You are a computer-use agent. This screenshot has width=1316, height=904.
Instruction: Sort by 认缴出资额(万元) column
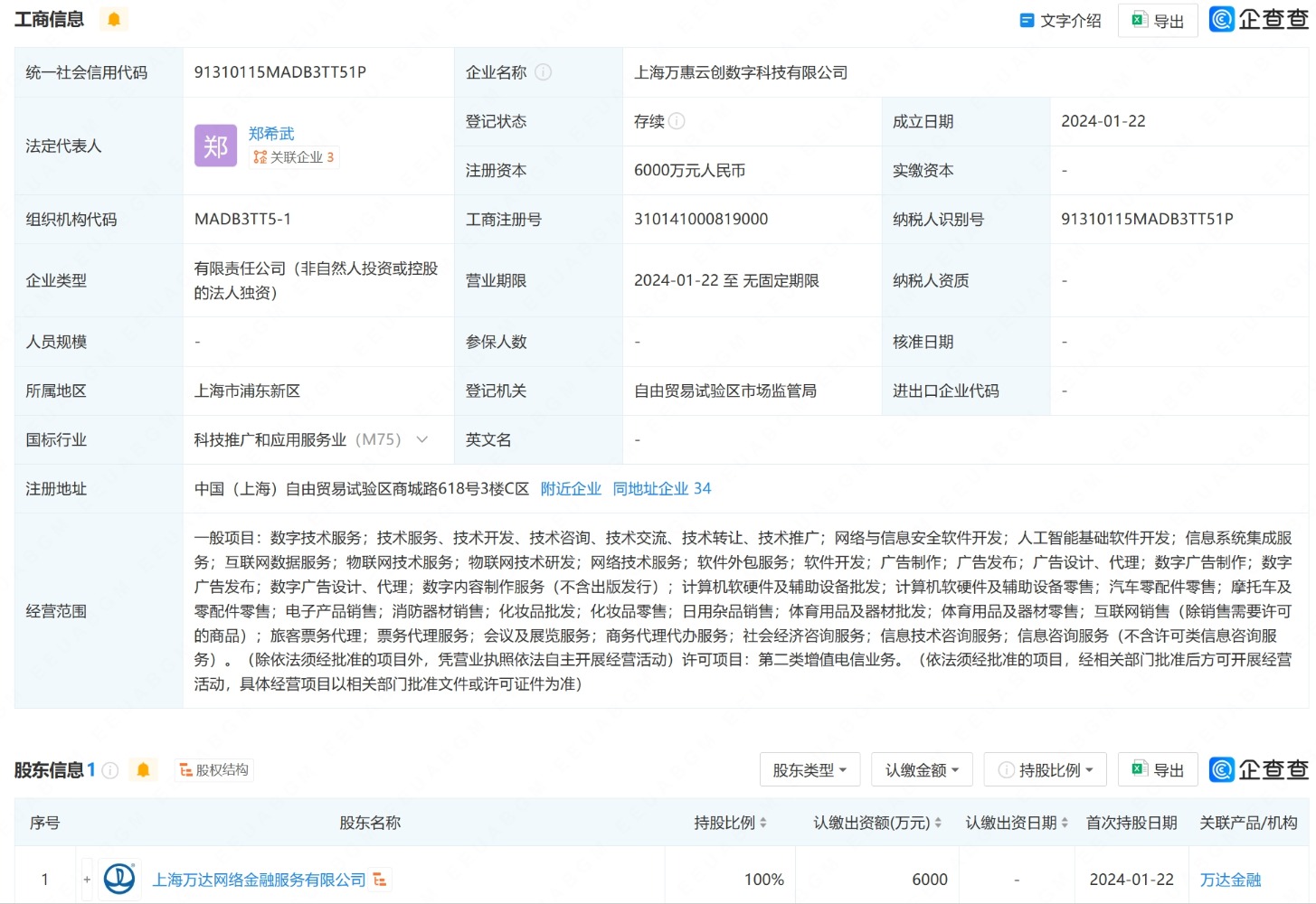tap(876, 823)
